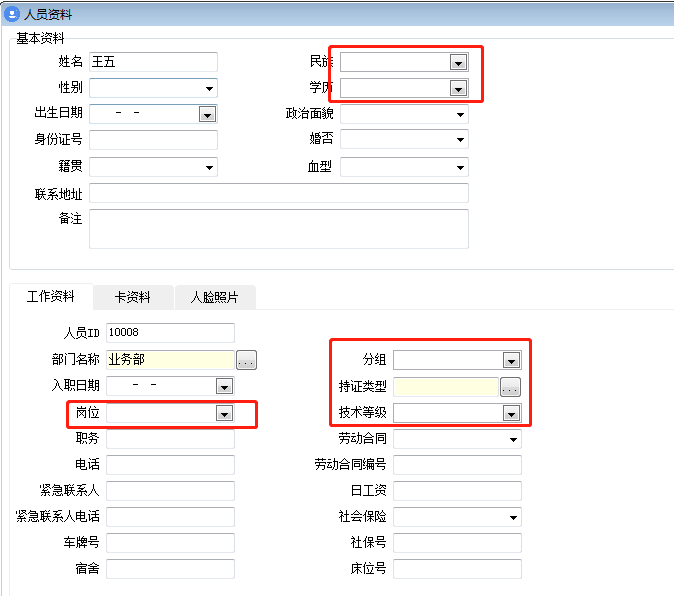The image size is (674, 596).
Task: Switch to the 人脸照片 tab
Action: coord(214,297)
